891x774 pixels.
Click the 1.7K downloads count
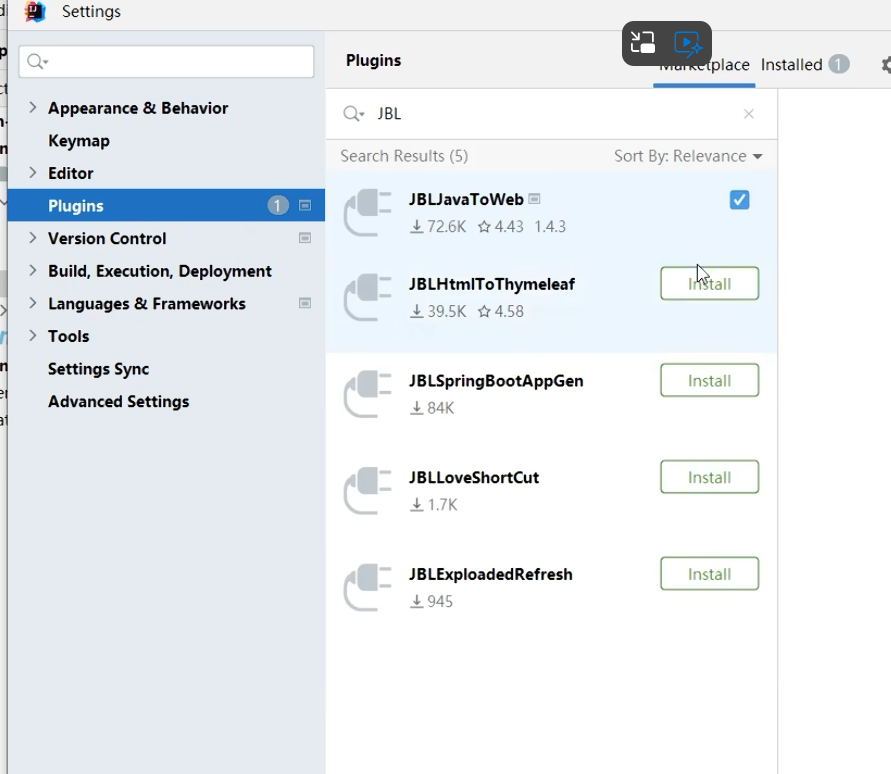pos(434,504)
